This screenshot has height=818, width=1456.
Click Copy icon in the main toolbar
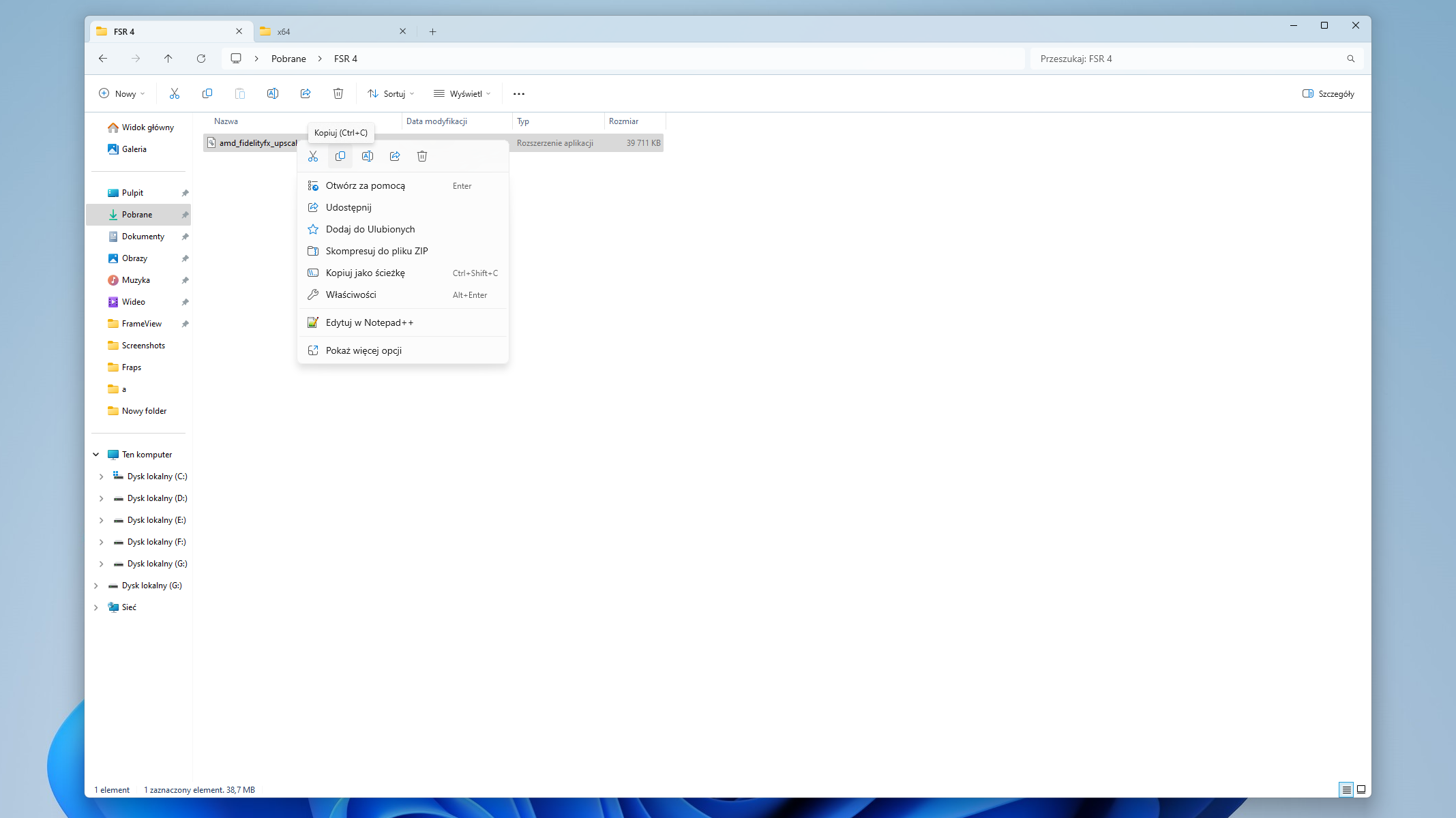(x=207, y=93)
